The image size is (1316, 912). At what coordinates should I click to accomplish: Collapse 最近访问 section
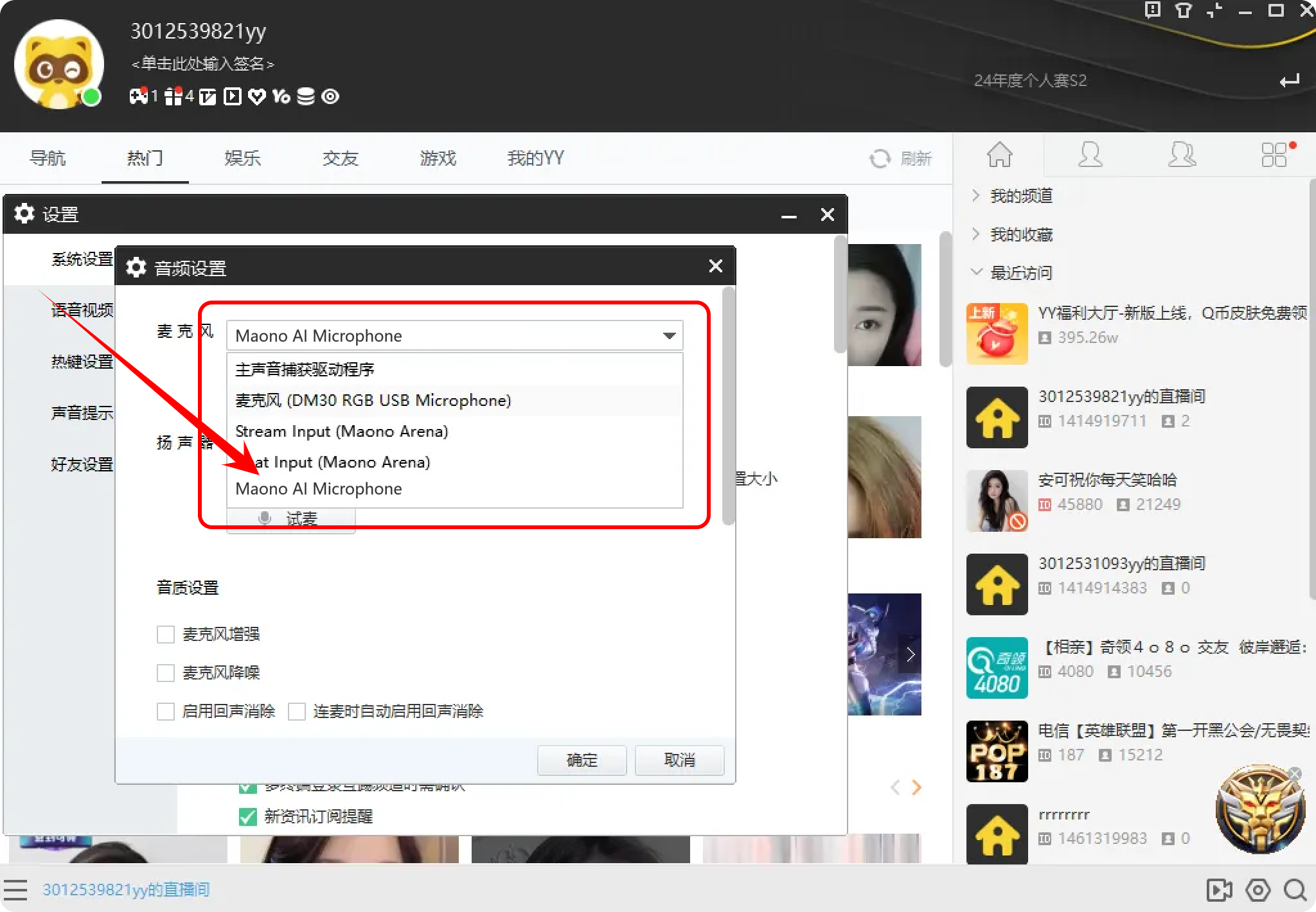pos(975,272)
